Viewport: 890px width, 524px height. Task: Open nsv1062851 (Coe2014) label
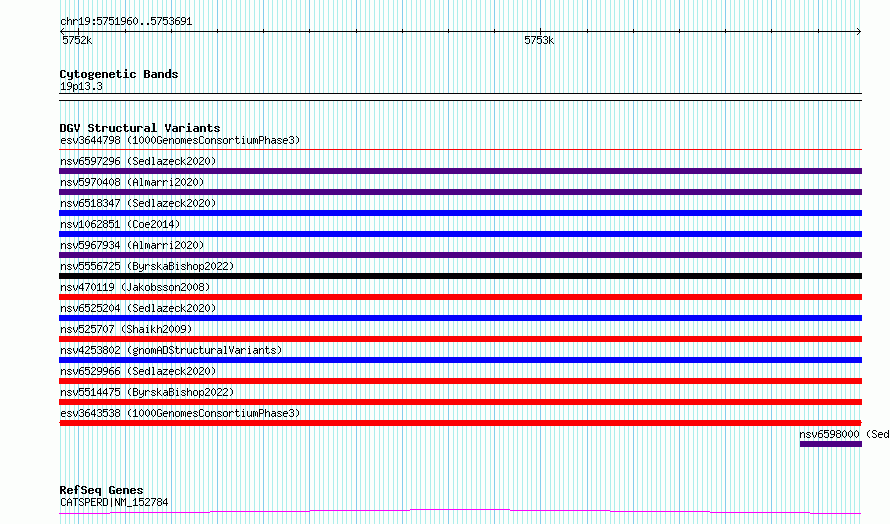[120, 224]
